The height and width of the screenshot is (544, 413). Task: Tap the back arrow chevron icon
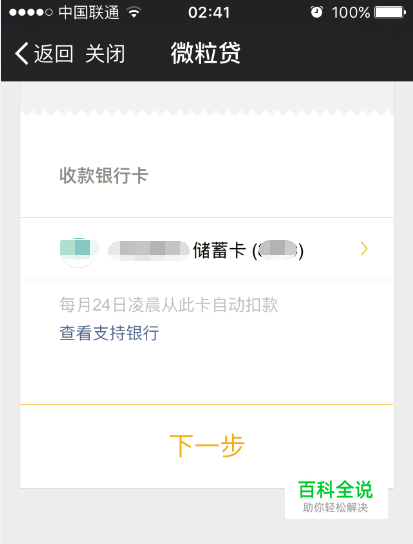[22, 54]
